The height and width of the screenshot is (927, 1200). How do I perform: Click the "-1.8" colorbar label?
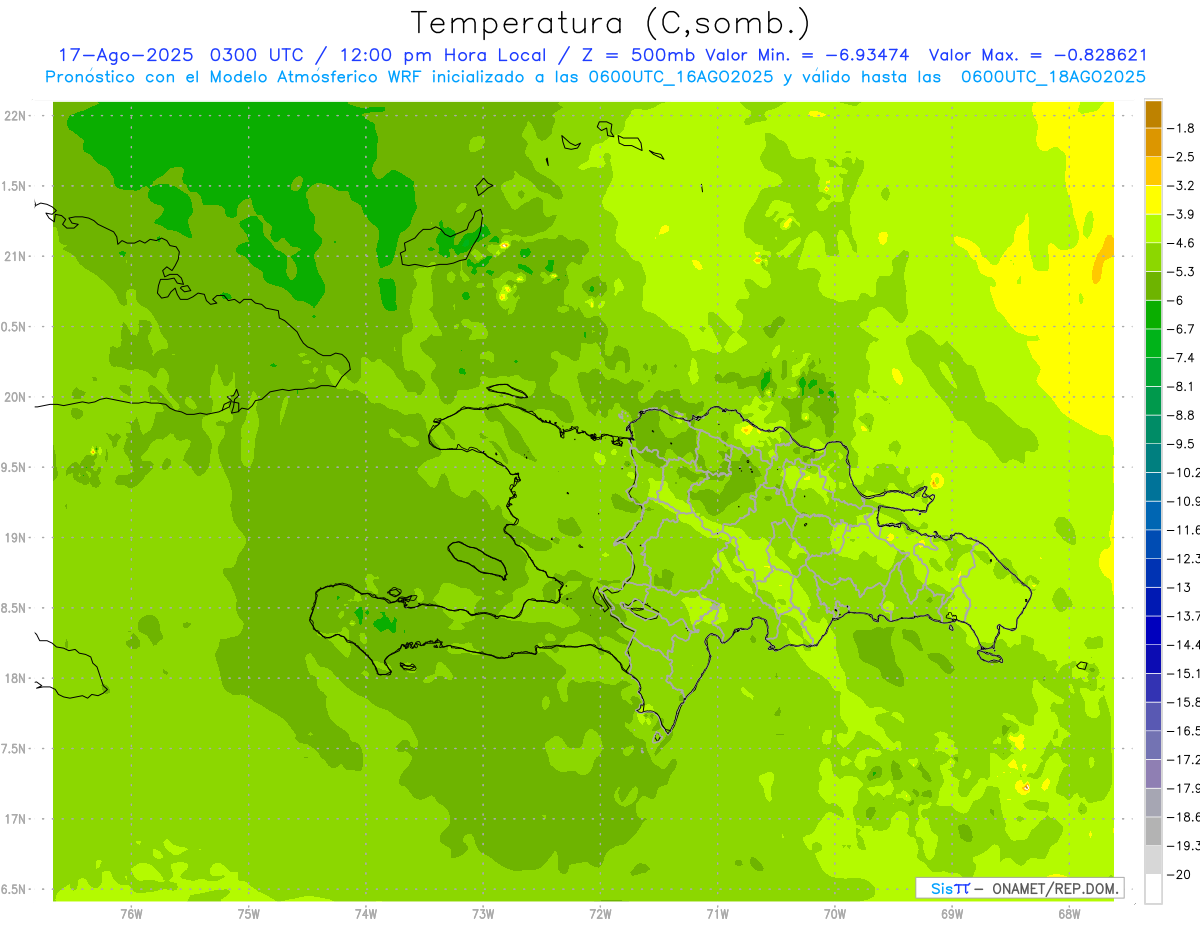pyautogui.click(x=1183, y=128)
